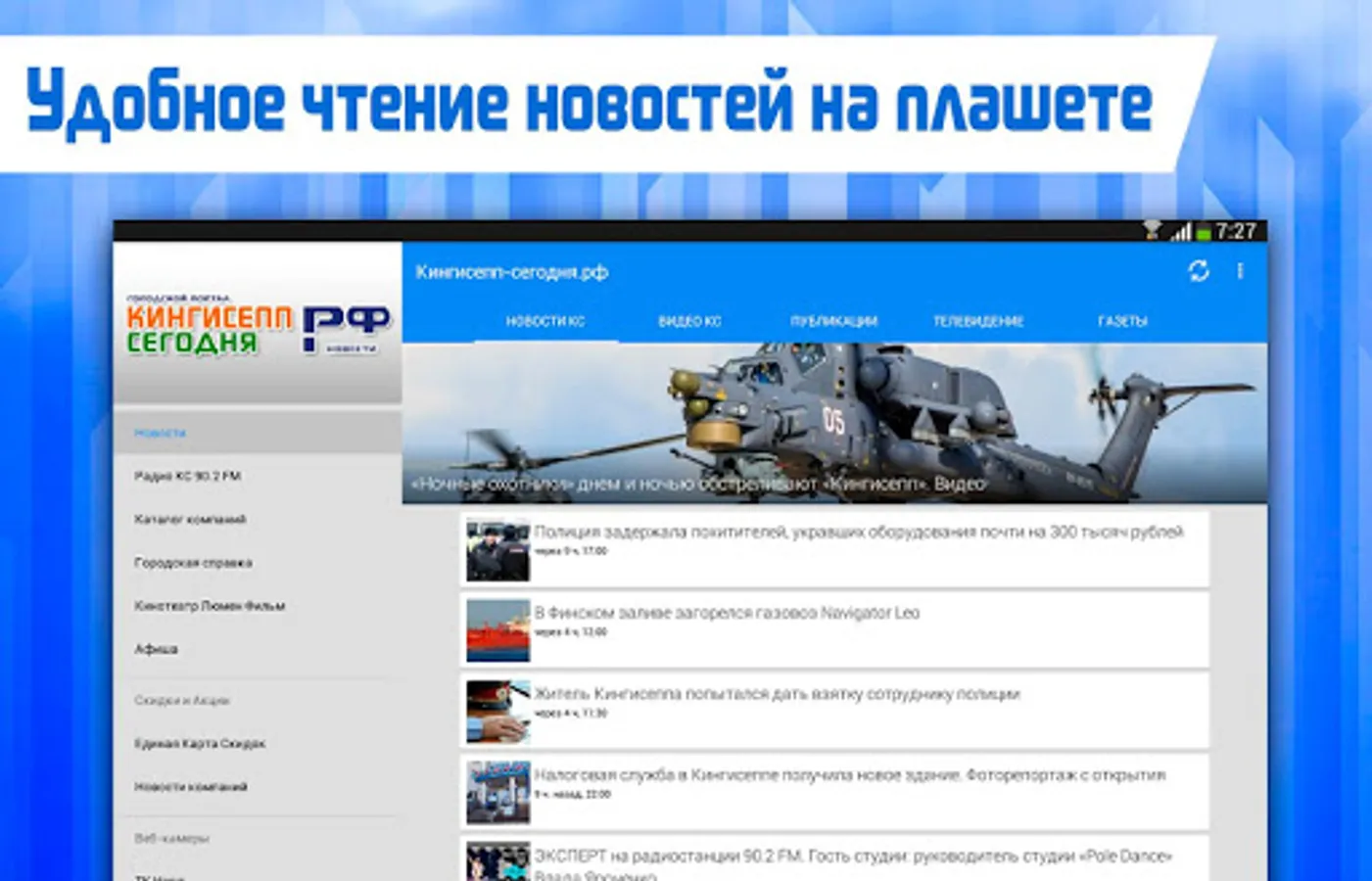The image size is (1372, 881).
Task: Open article about взятку сотруднику полиции
Action: 834,711
